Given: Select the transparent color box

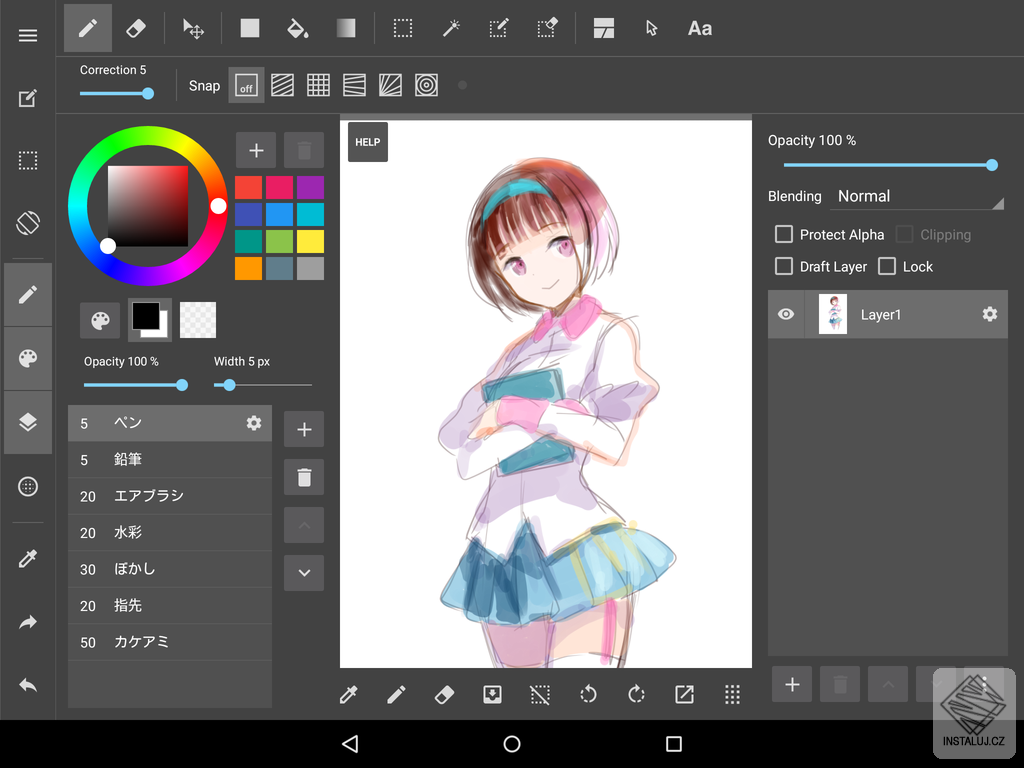Looking at the screenshot, I should 198,320.
